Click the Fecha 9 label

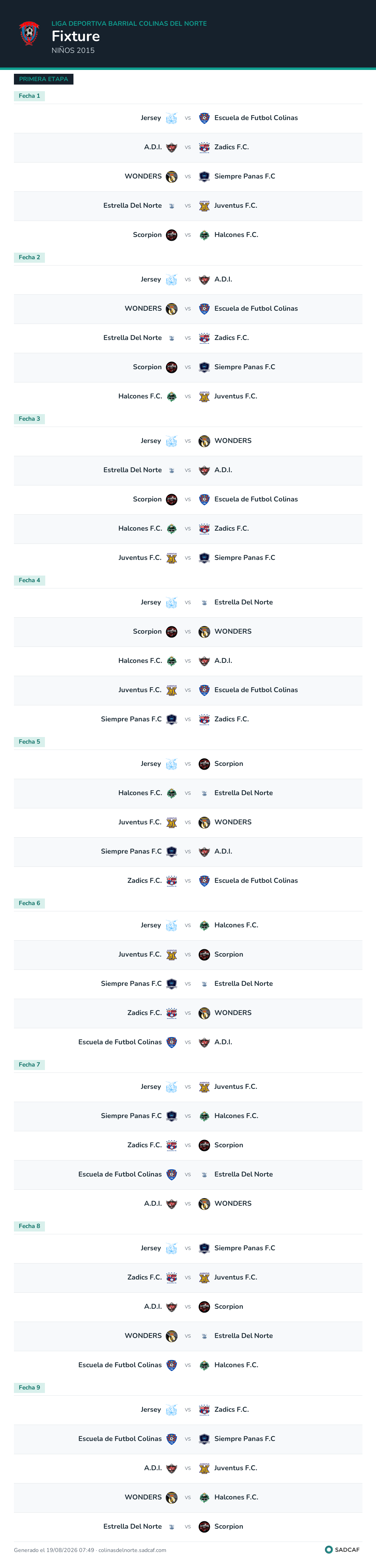click(x=29, y=1387)
